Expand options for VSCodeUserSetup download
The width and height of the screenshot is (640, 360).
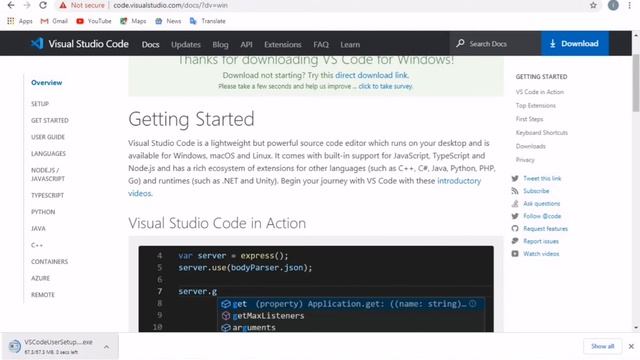(x=107, y=347)
